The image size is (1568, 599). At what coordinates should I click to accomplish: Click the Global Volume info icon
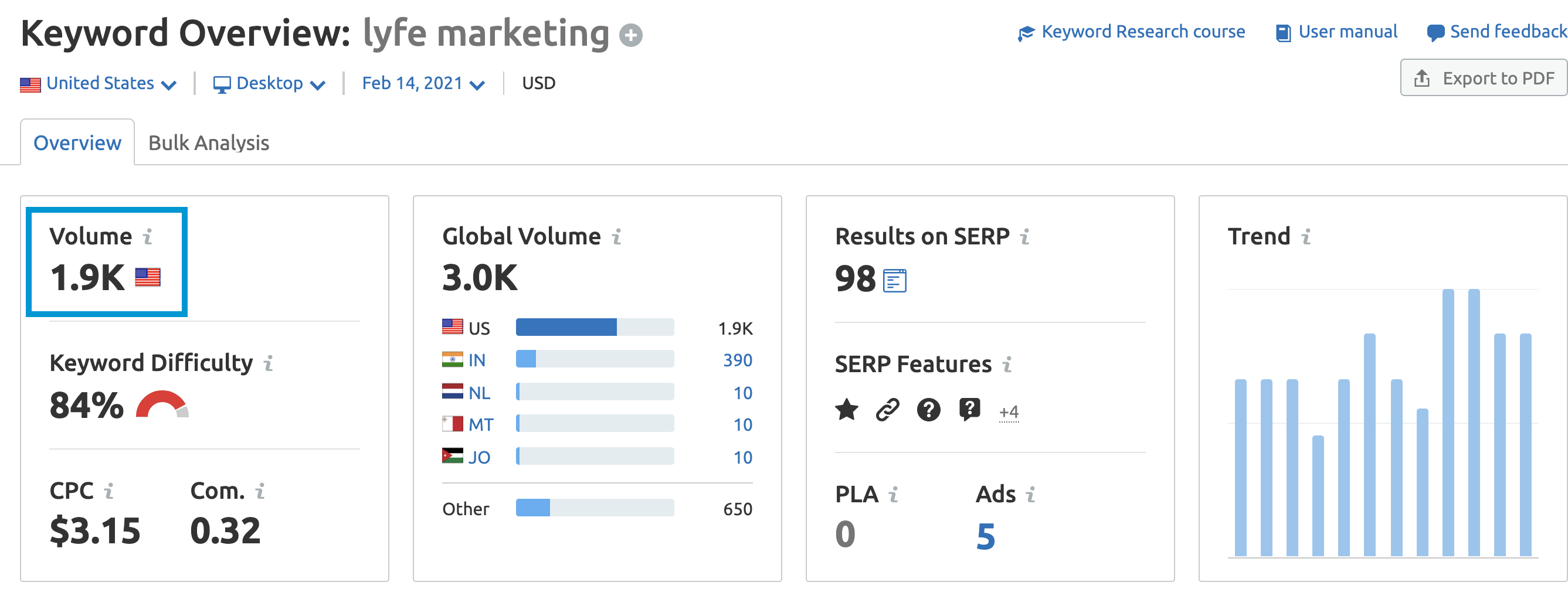point(616,237)
